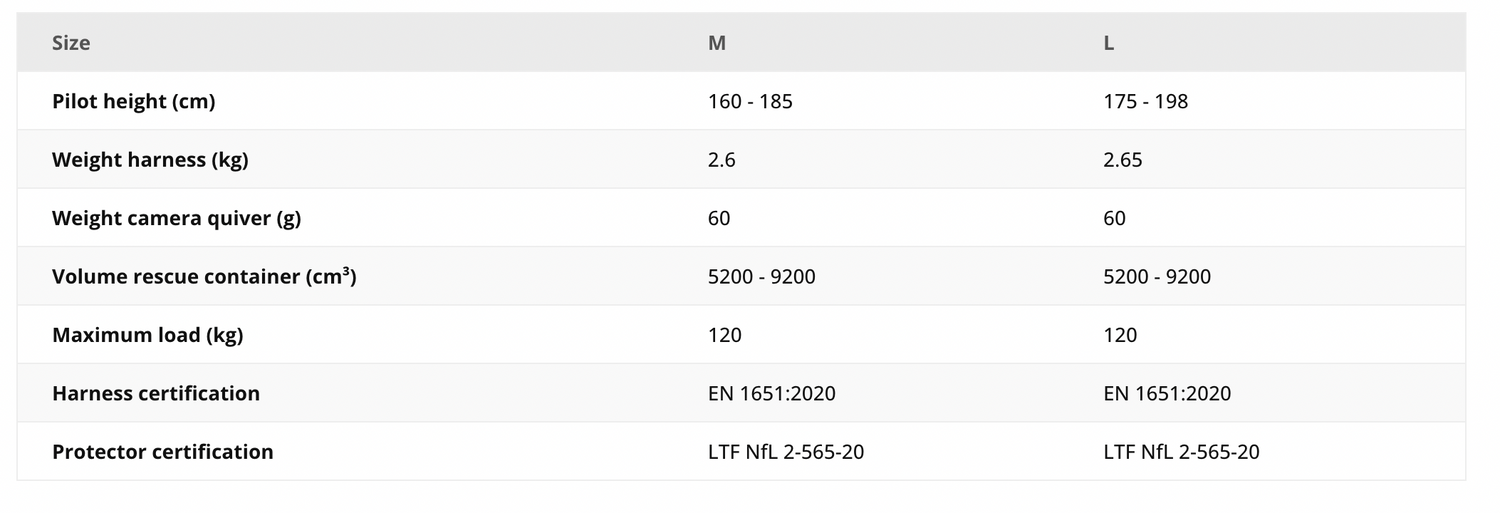
Task: Select the M size column header
Action: (x=716, y=43)
